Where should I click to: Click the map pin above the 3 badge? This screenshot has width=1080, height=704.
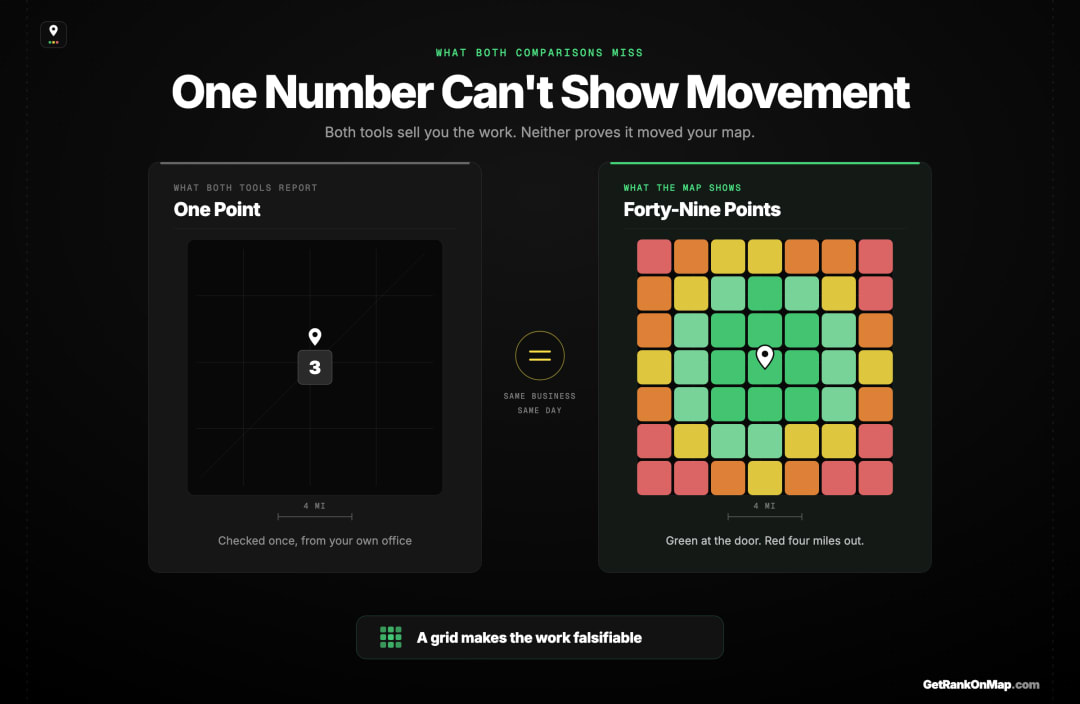(315, 336)
